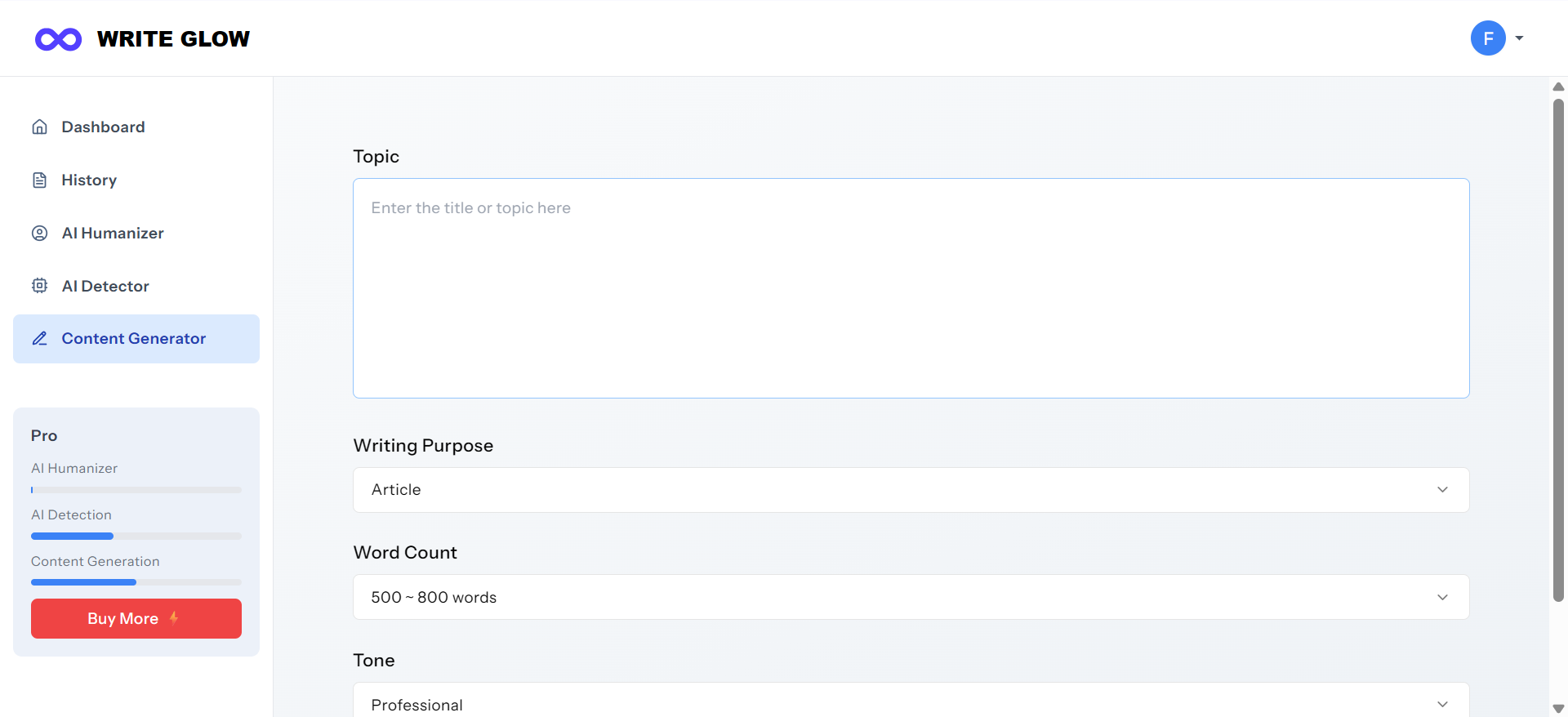Click the Write Glow infinity logo icon
Image resolution: width=1568 pixels, height=717 pixels.
[58, 39]
